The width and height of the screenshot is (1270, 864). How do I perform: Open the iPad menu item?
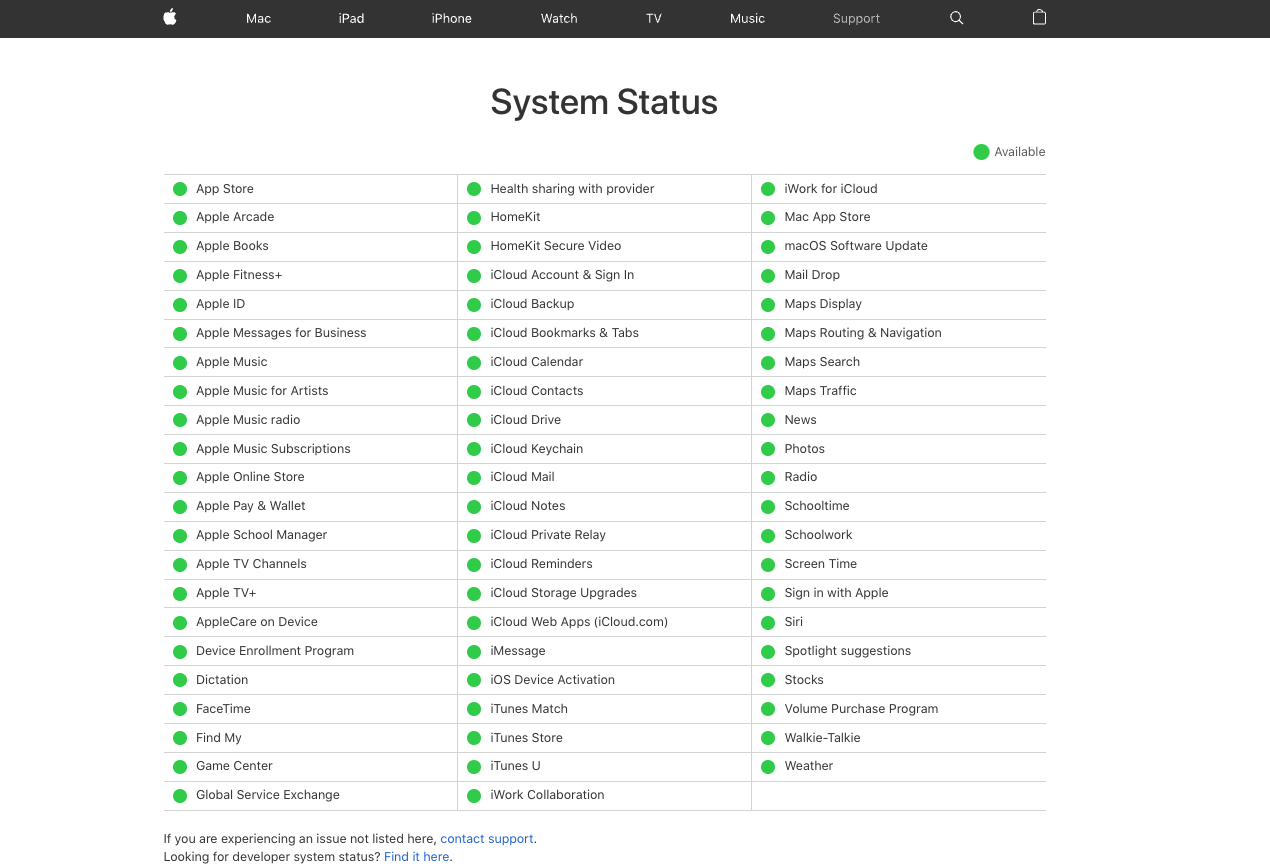tap(351, 18)
